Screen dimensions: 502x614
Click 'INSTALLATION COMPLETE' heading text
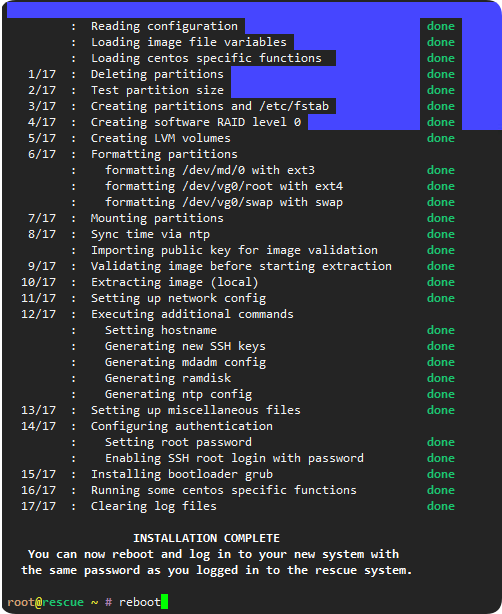pyautogui.click(x=206, y=538)
